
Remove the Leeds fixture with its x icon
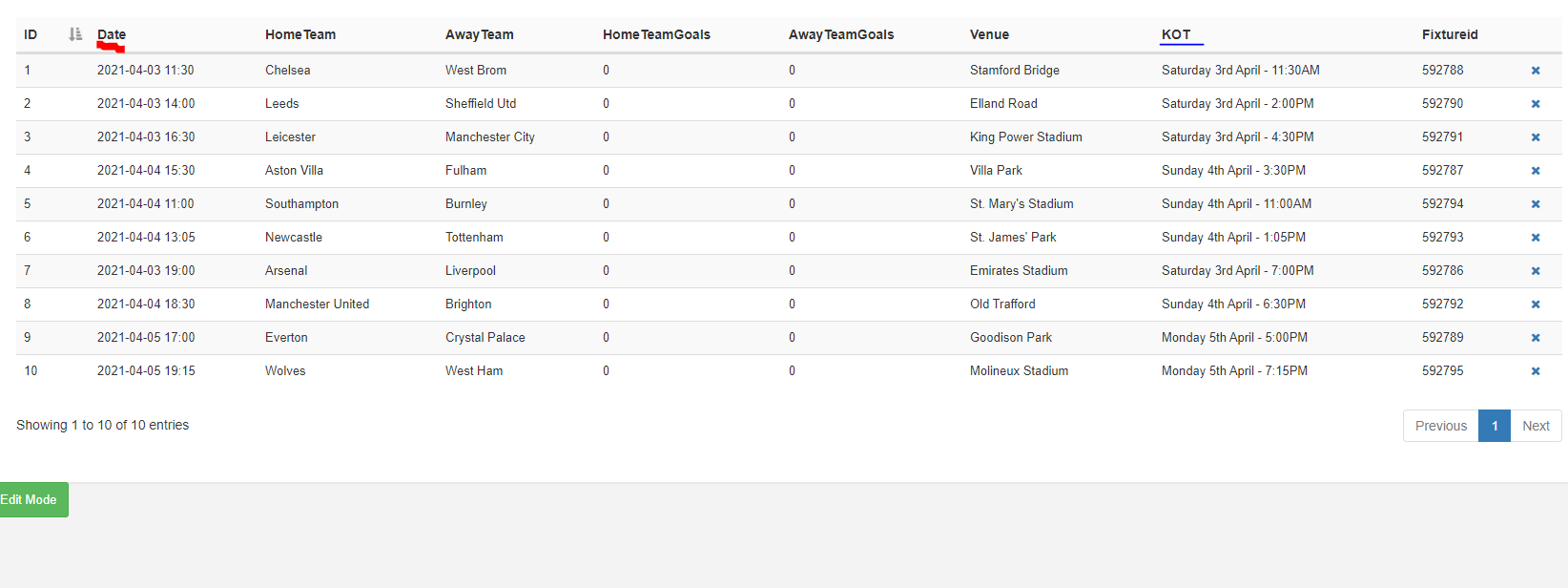pyautogui.click(x=1536, y=104)
